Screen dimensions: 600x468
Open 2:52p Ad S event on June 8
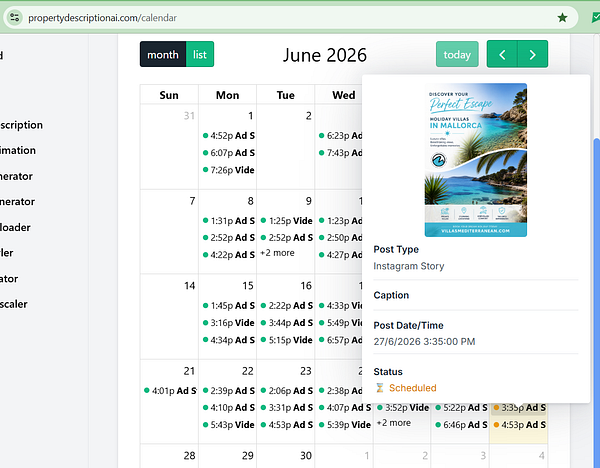[x=228, y=238]
